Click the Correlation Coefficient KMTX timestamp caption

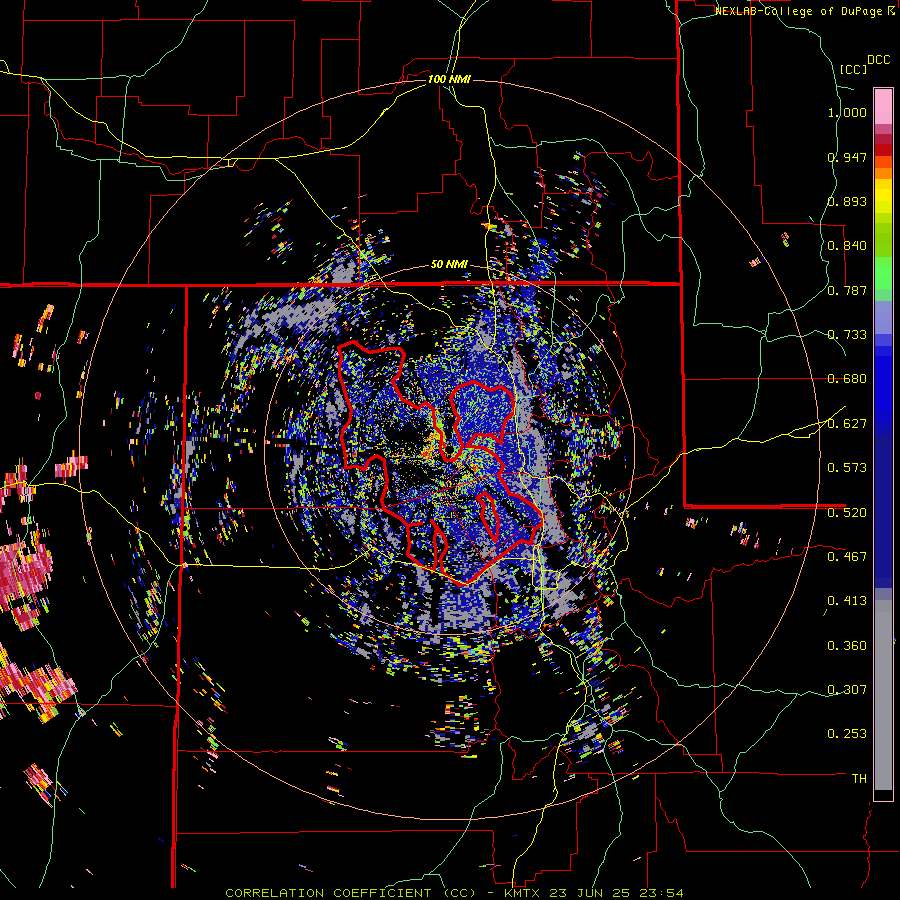pos(454,893)
